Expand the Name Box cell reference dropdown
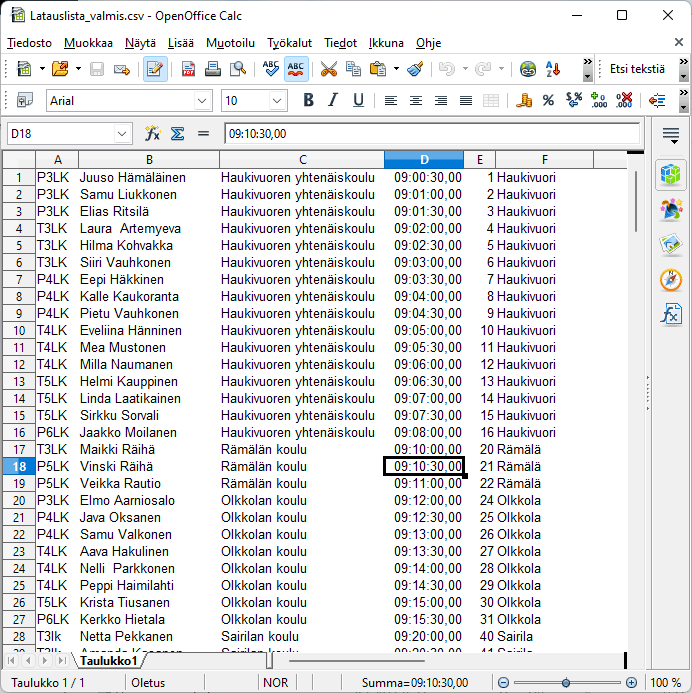Screen dimensions: 692x693 click(x=122, y=134)
